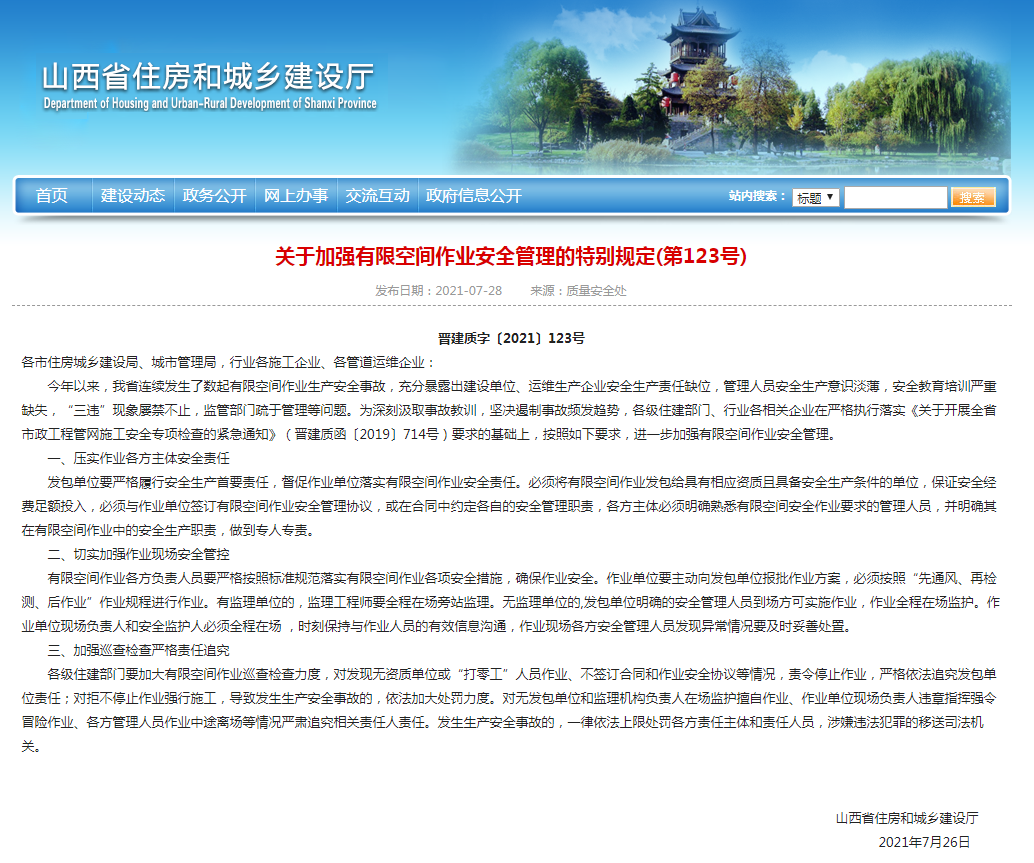
Task: Click the 发布日期 2021-07-28 publish date text
Action: [438, 291]
